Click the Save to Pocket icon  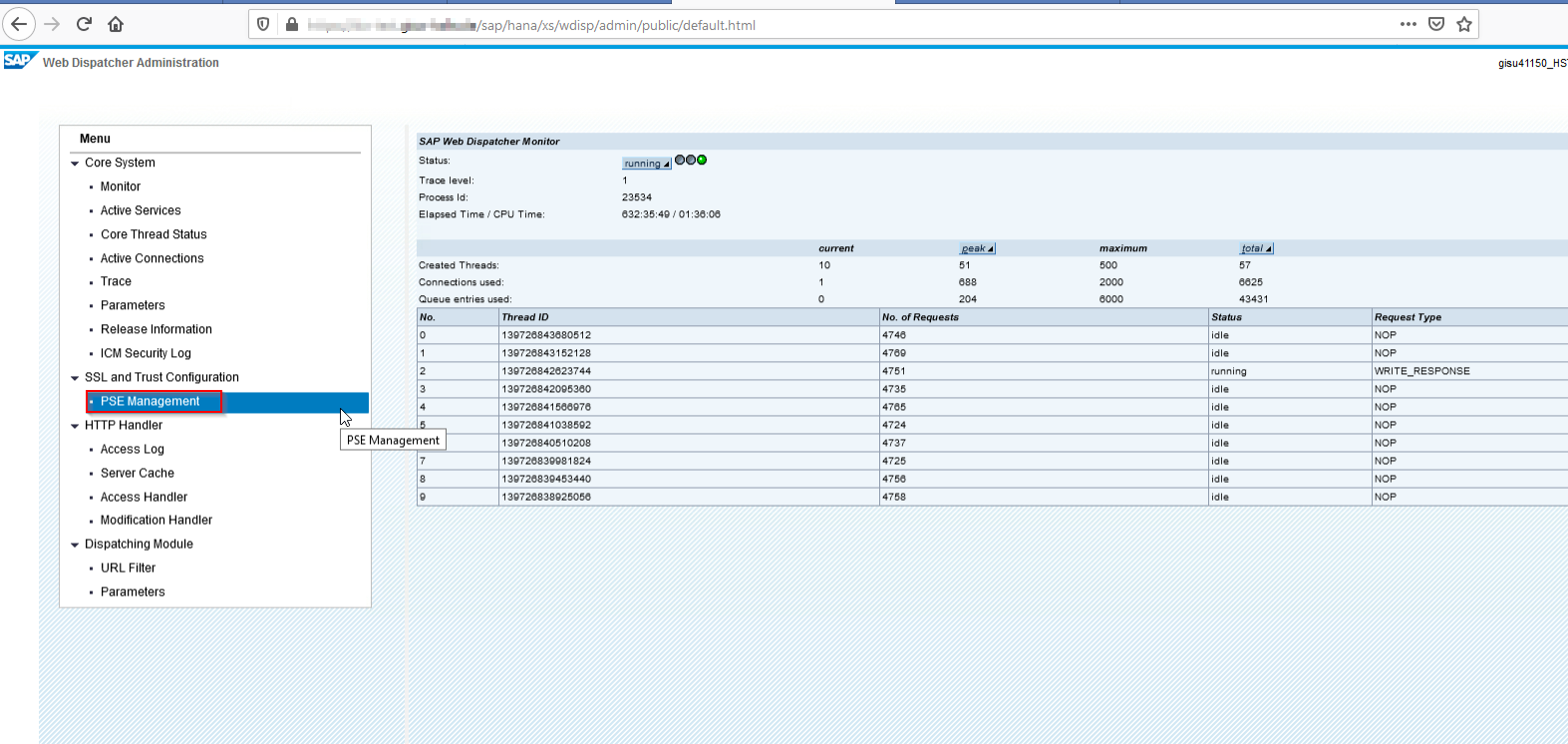(x=1435, y=24)
